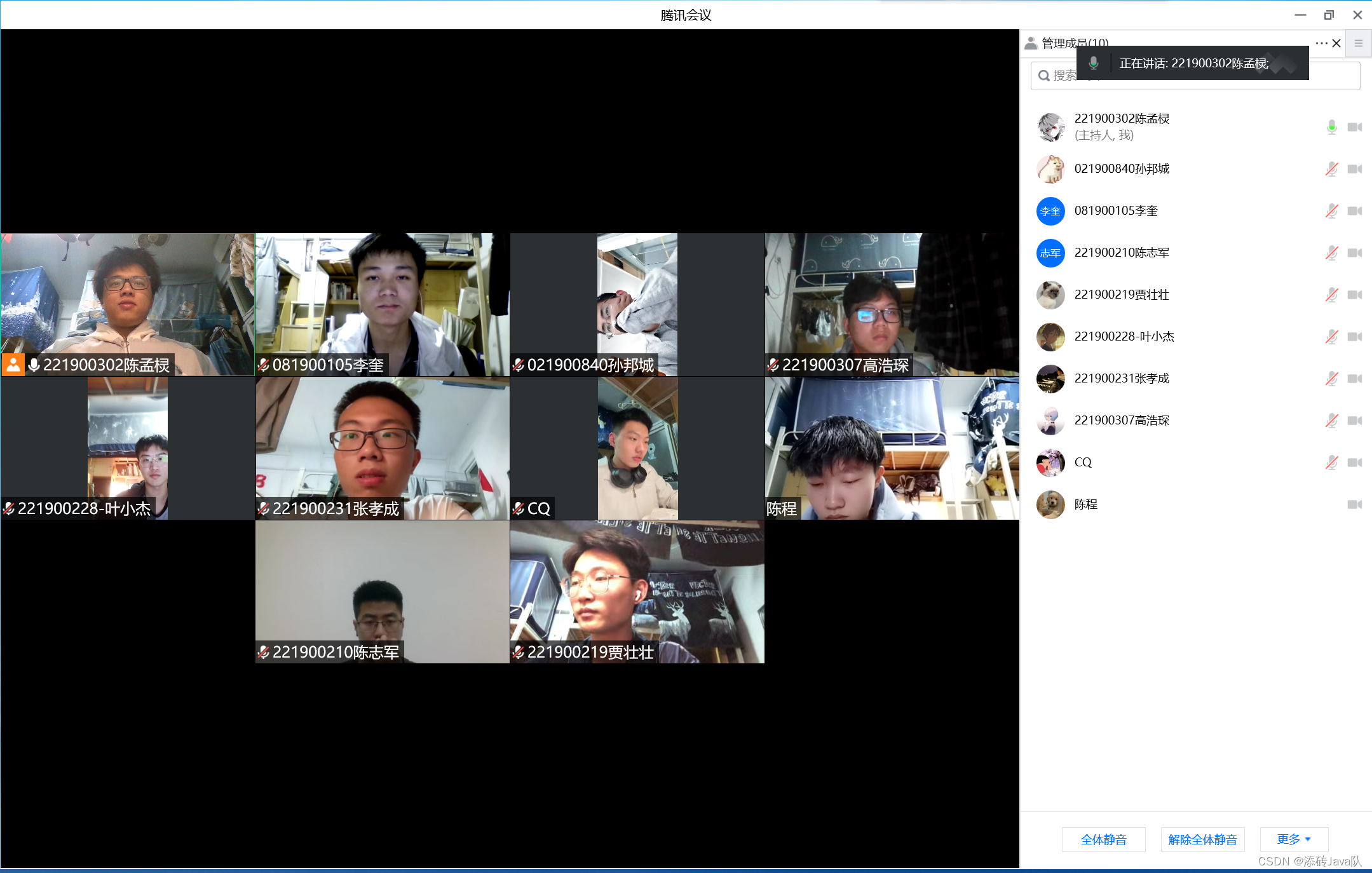This screenshot has height=873, width=1372.
Task: Select 221900307高浩琛 in member list
Action: point(1122,421)
